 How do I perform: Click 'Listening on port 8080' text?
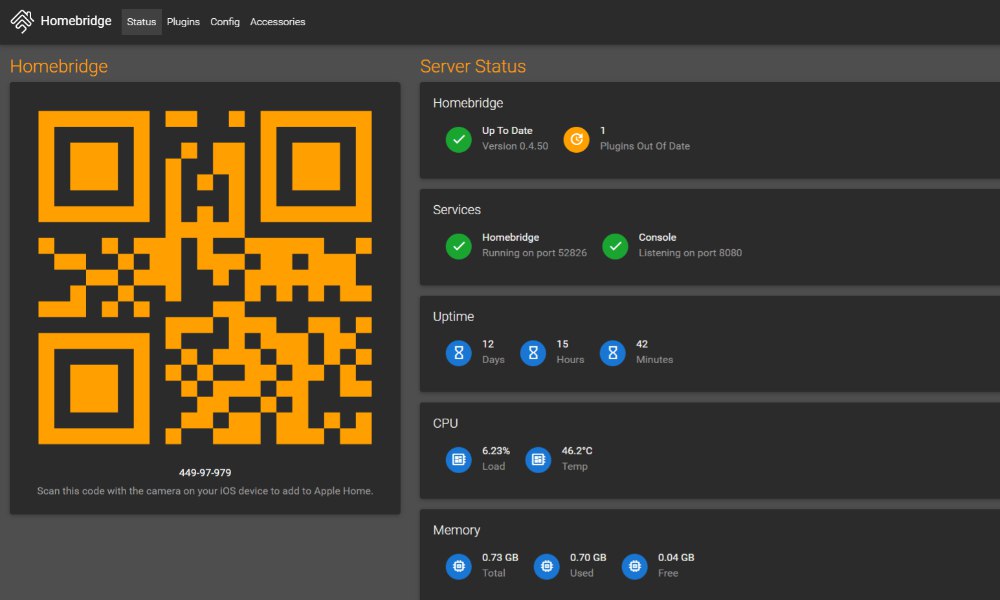(x=690, y=252)
